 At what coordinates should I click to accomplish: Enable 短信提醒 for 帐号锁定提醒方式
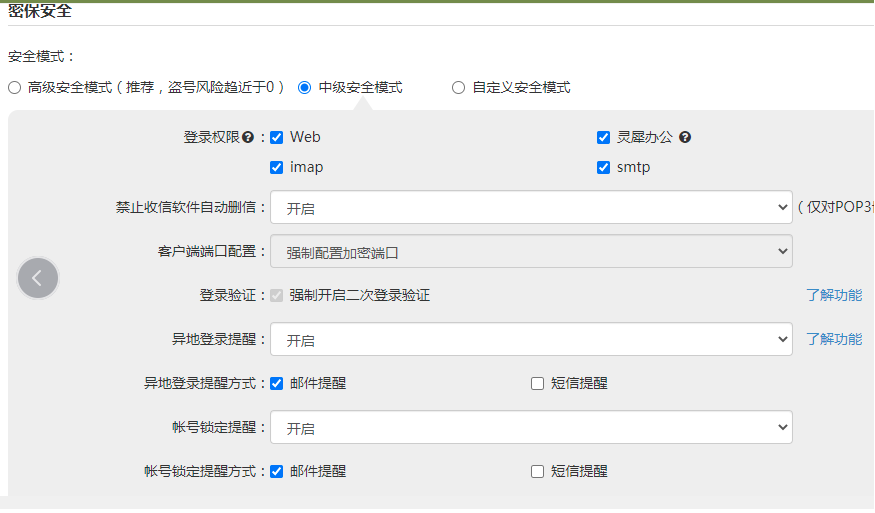pos(537,472)
